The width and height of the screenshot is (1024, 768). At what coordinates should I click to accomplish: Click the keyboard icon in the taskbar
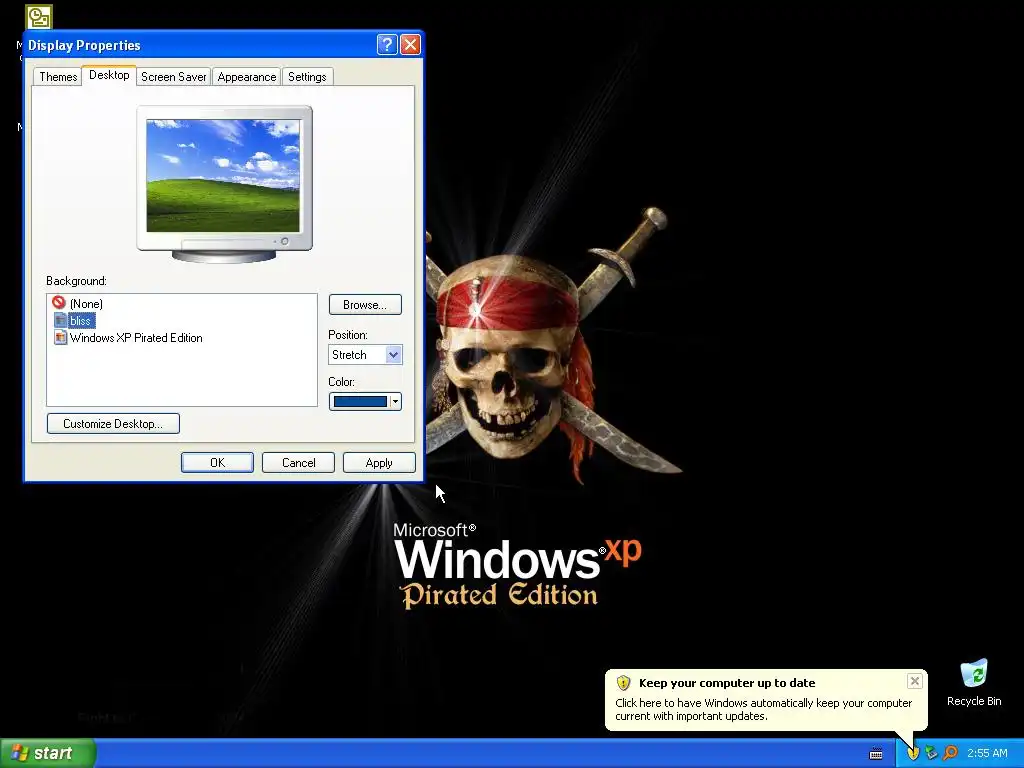coord(876,754)
